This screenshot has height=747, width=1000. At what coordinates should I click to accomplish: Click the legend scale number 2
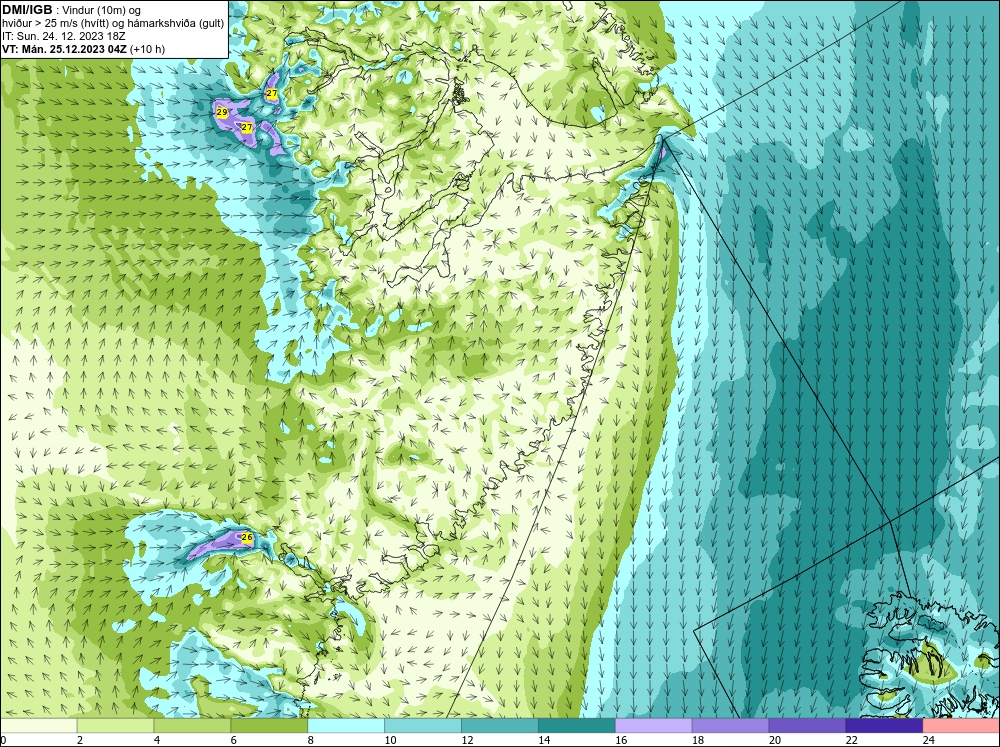pyautogui.click(x=80, y=740)
